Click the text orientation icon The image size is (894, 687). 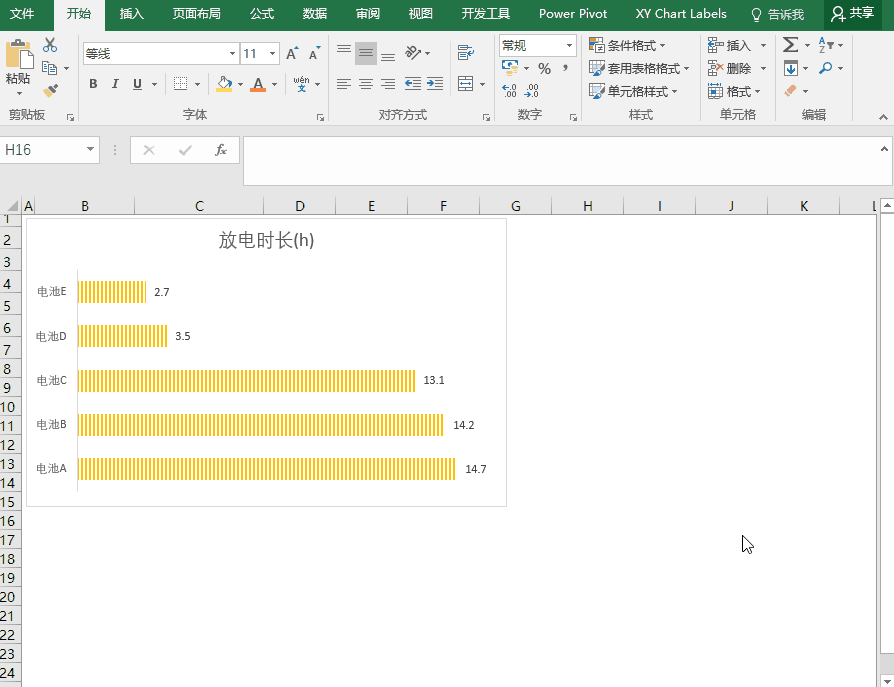click(x=413, y=54)
